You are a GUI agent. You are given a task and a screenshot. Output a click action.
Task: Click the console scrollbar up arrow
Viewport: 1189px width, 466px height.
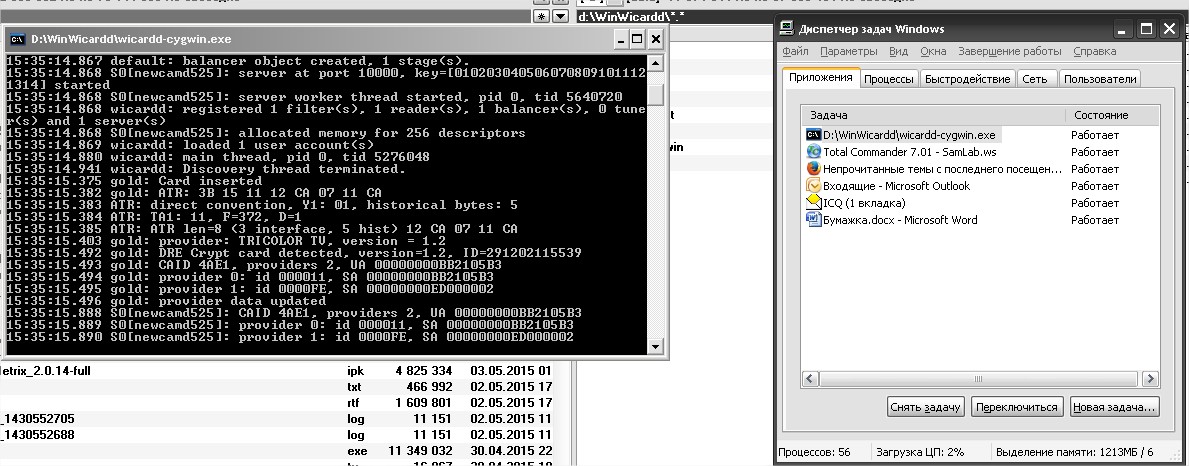(x=655, y=62)
